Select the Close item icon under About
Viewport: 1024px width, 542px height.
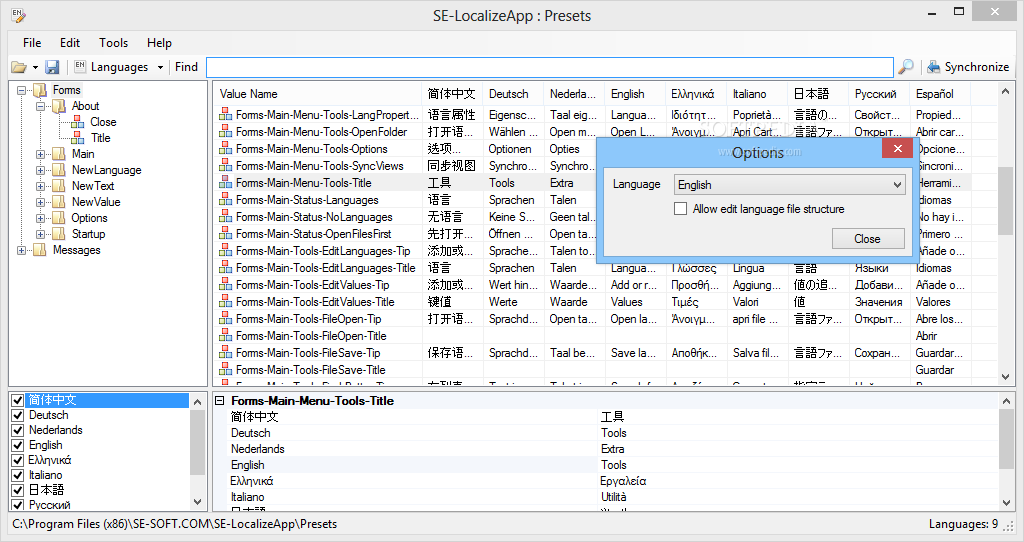[x=78, y=122]
